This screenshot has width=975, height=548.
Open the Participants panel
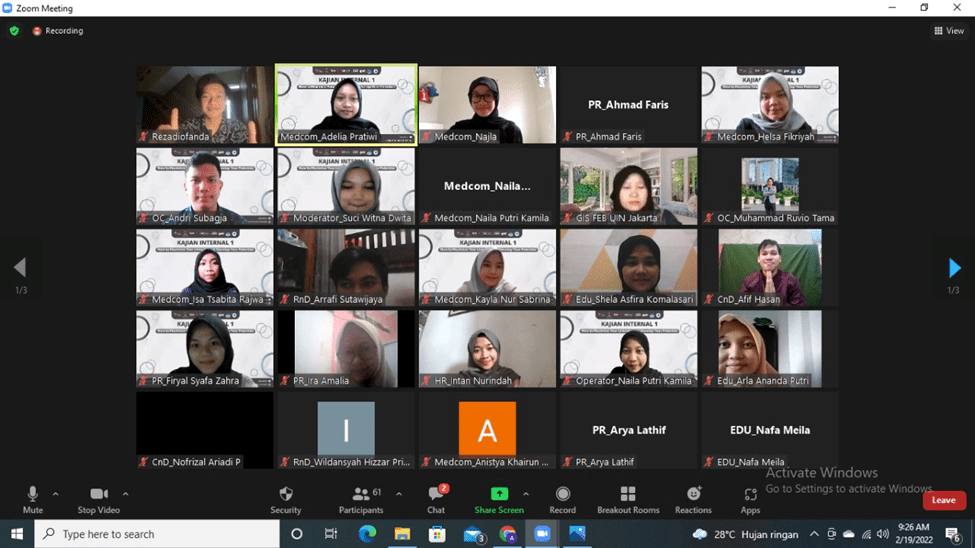click(x=361, y=495)
